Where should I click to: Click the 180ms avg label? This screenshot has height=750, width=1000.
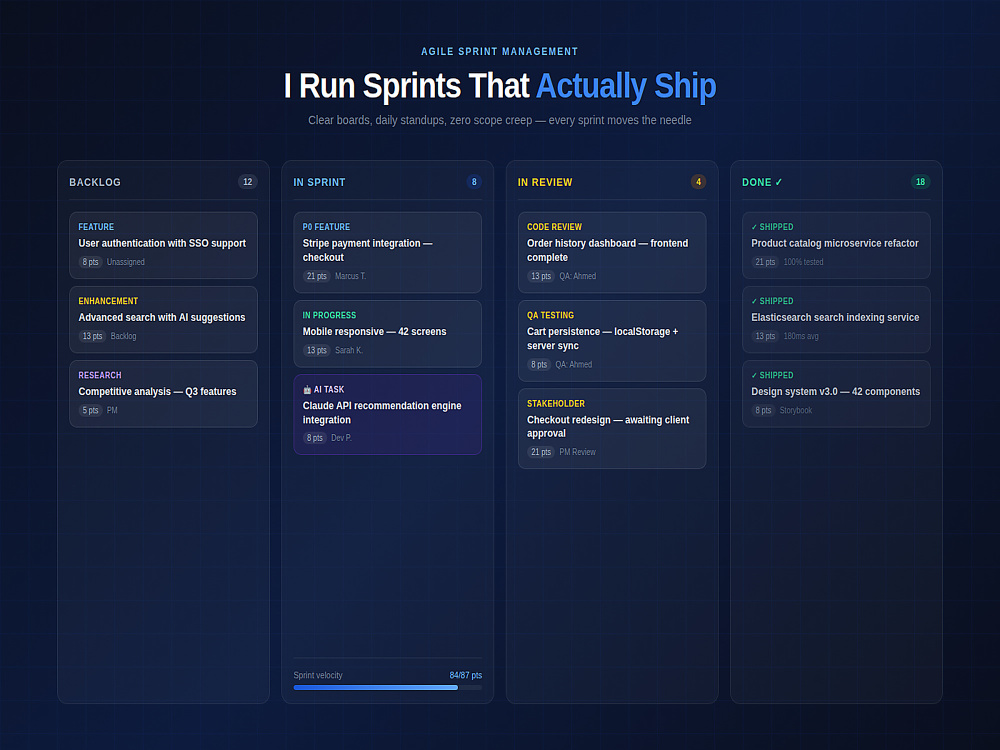pos(801,336)
